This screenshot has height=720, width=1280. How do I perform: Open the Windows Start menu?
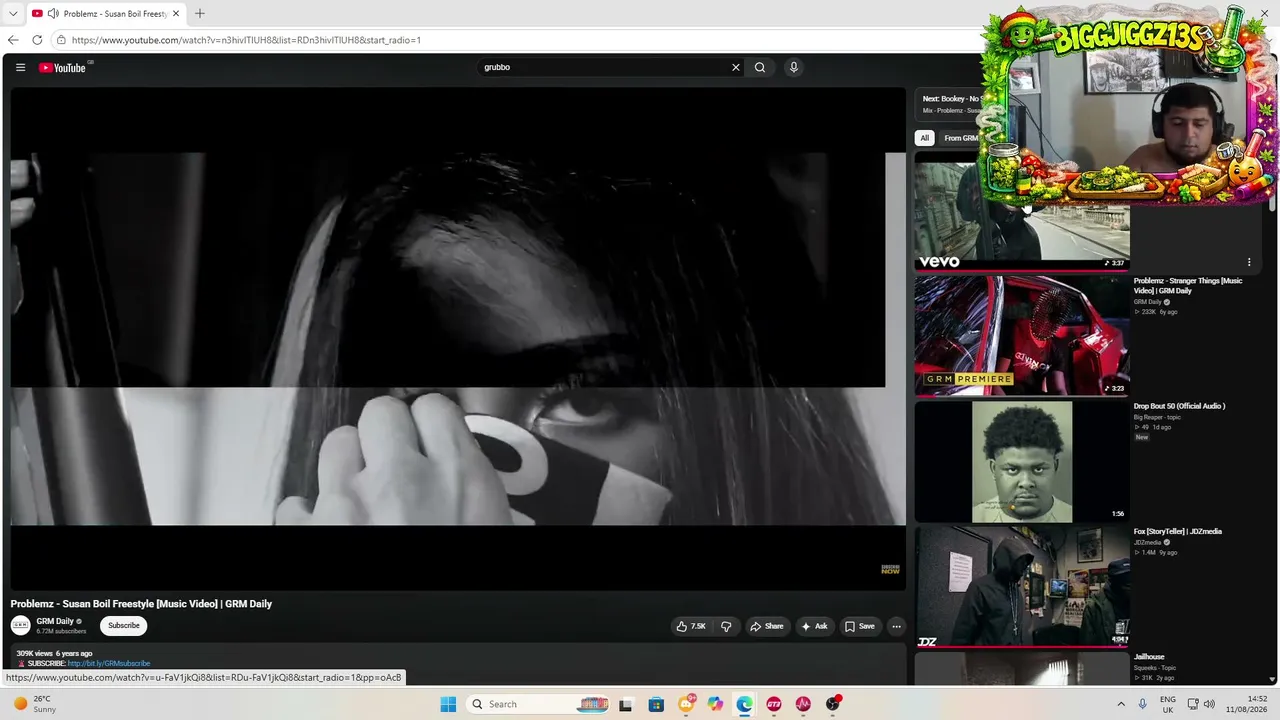click(x=448, y=704)
